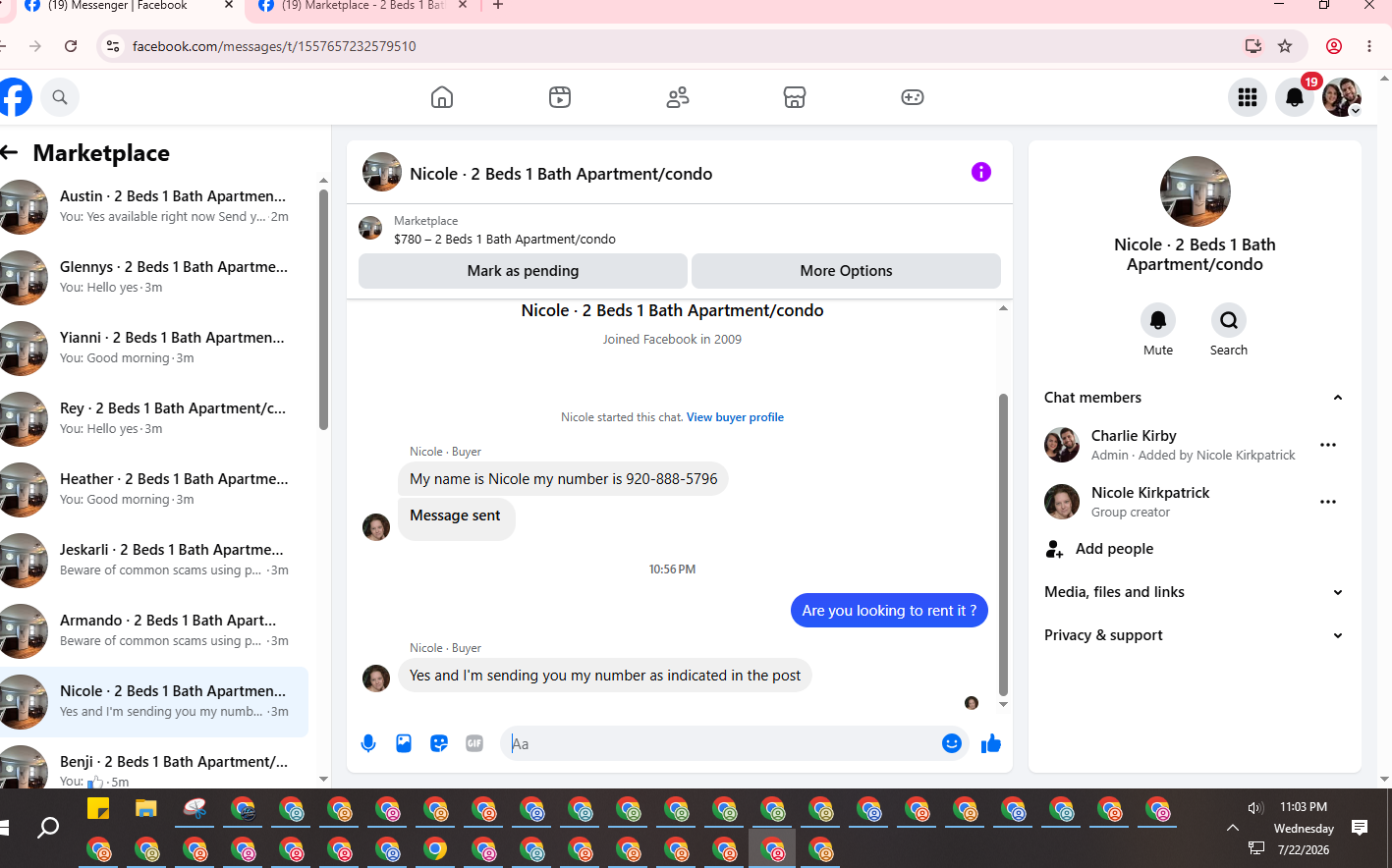This screenshot has width=1392, height=868.
Task: Click the page scrollbar at right edge
Action: [1385, 428]
